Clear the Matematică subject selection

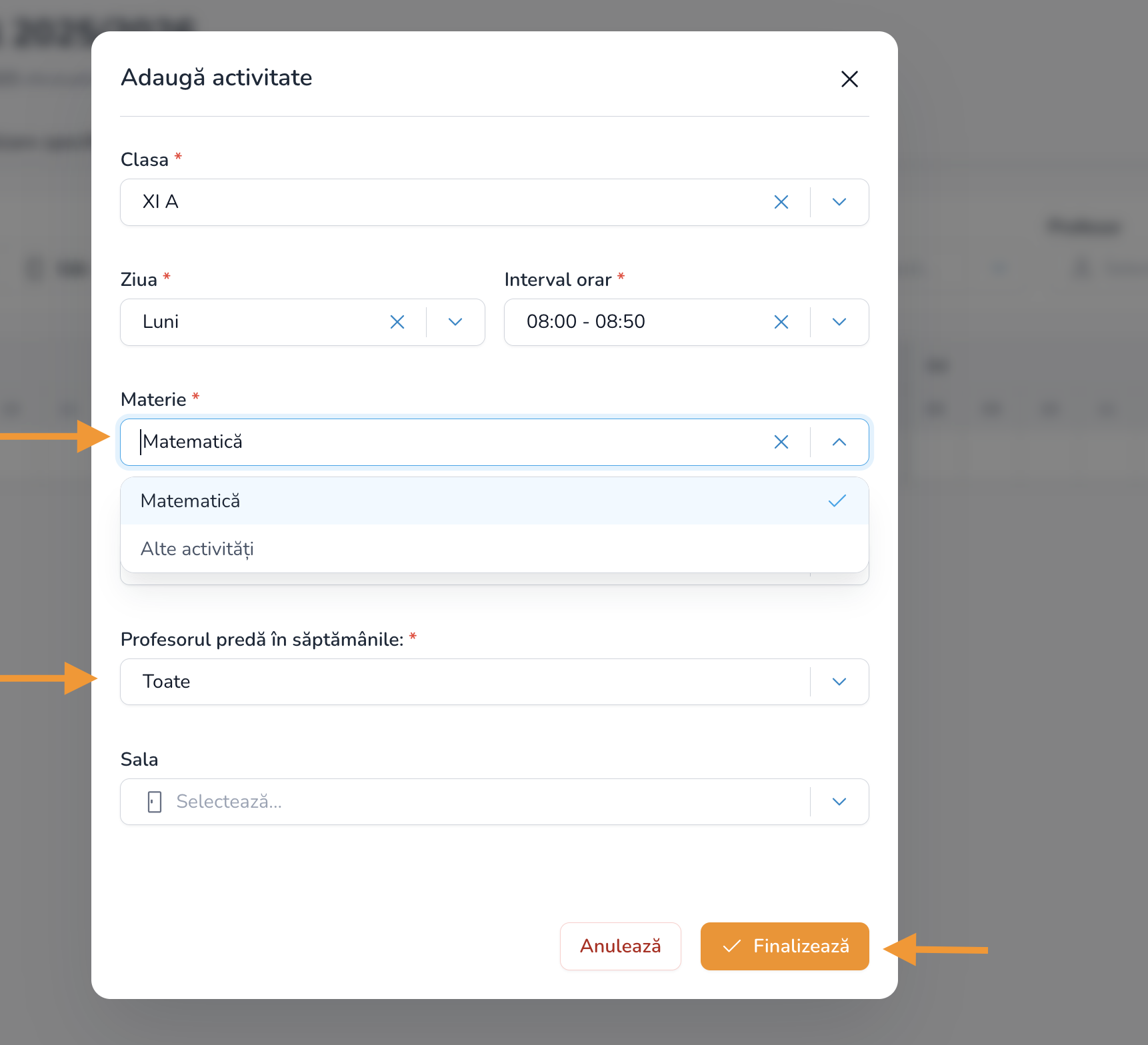(x=781, y=442)
